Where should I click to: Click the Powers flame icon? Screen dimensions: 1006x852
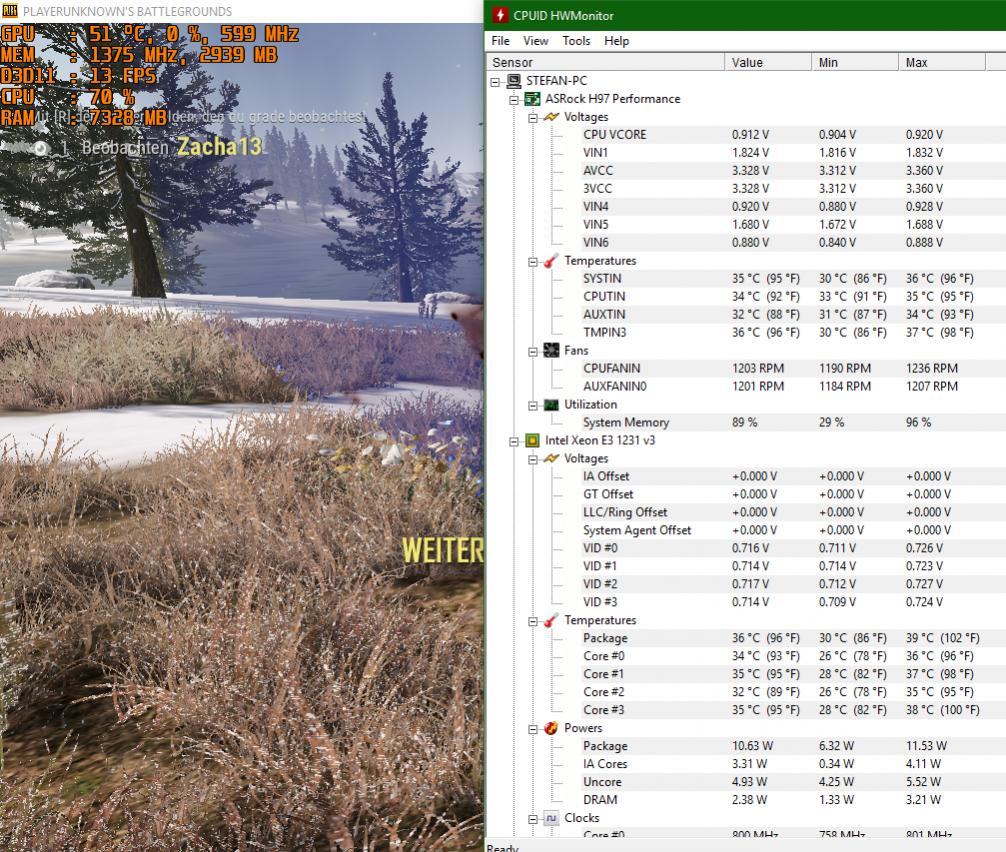pyautogui.click(x=551, y=728)
